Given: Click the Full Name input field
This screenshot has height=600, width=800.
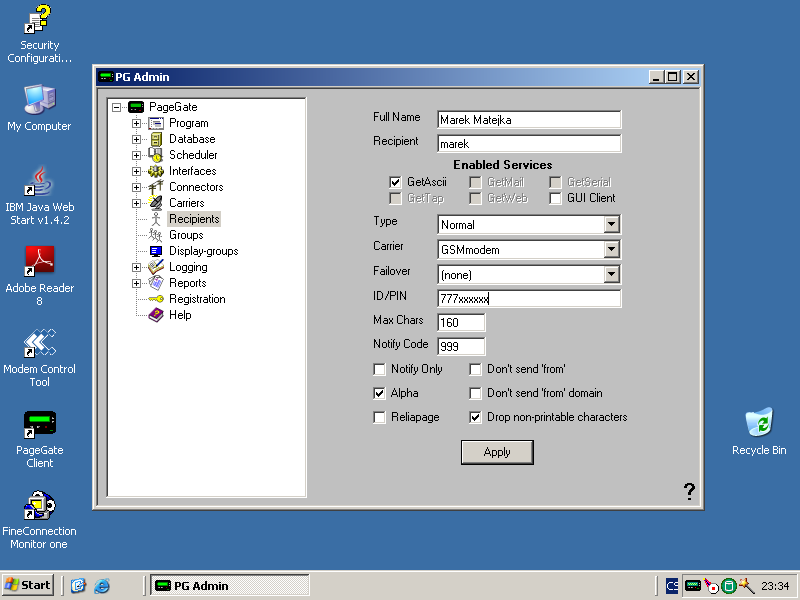Looking at the screenshot, I should pos(529,120).
